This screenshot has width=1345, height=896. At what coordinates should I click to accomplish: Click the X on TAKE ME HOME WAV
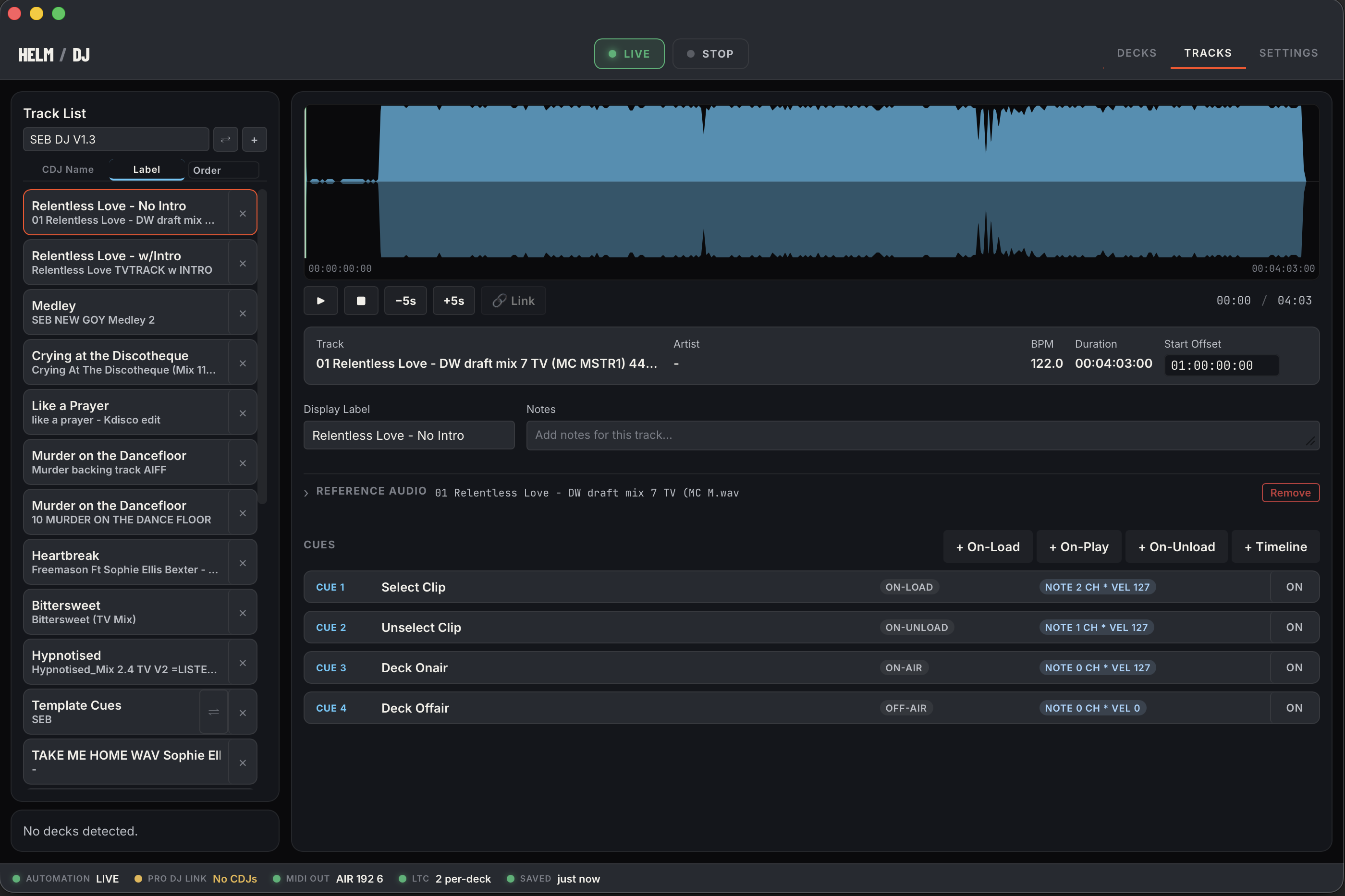pos(243,763)
